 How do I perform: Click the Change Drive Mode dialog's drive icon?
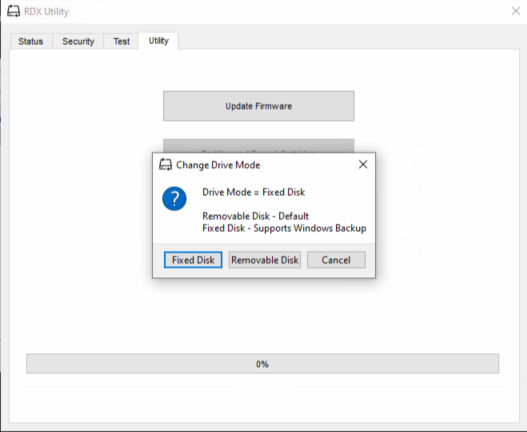pos(165,165)
